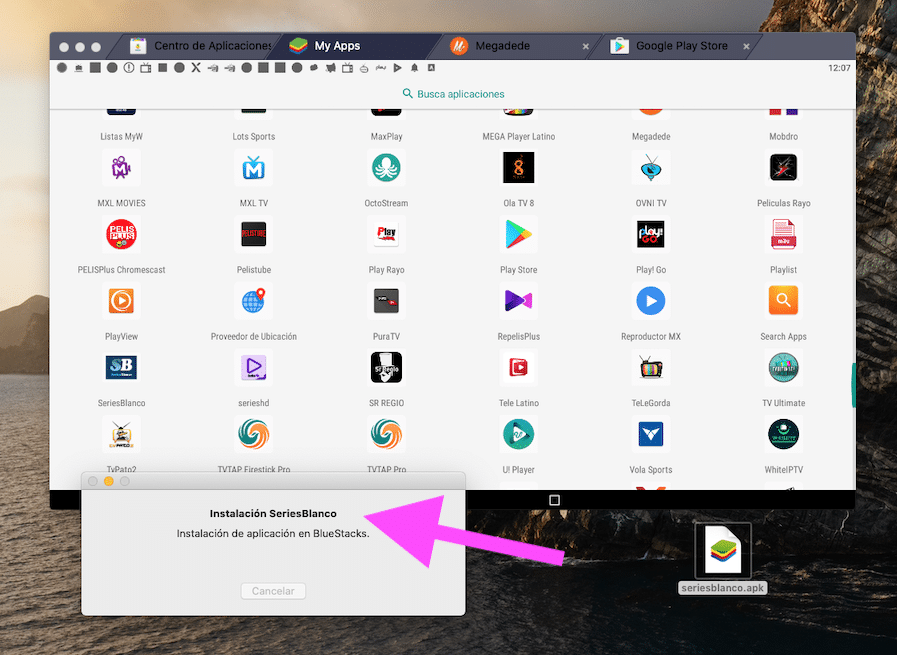Switch to the Megadede tab
Screen dimensions: 897x655
503,46
